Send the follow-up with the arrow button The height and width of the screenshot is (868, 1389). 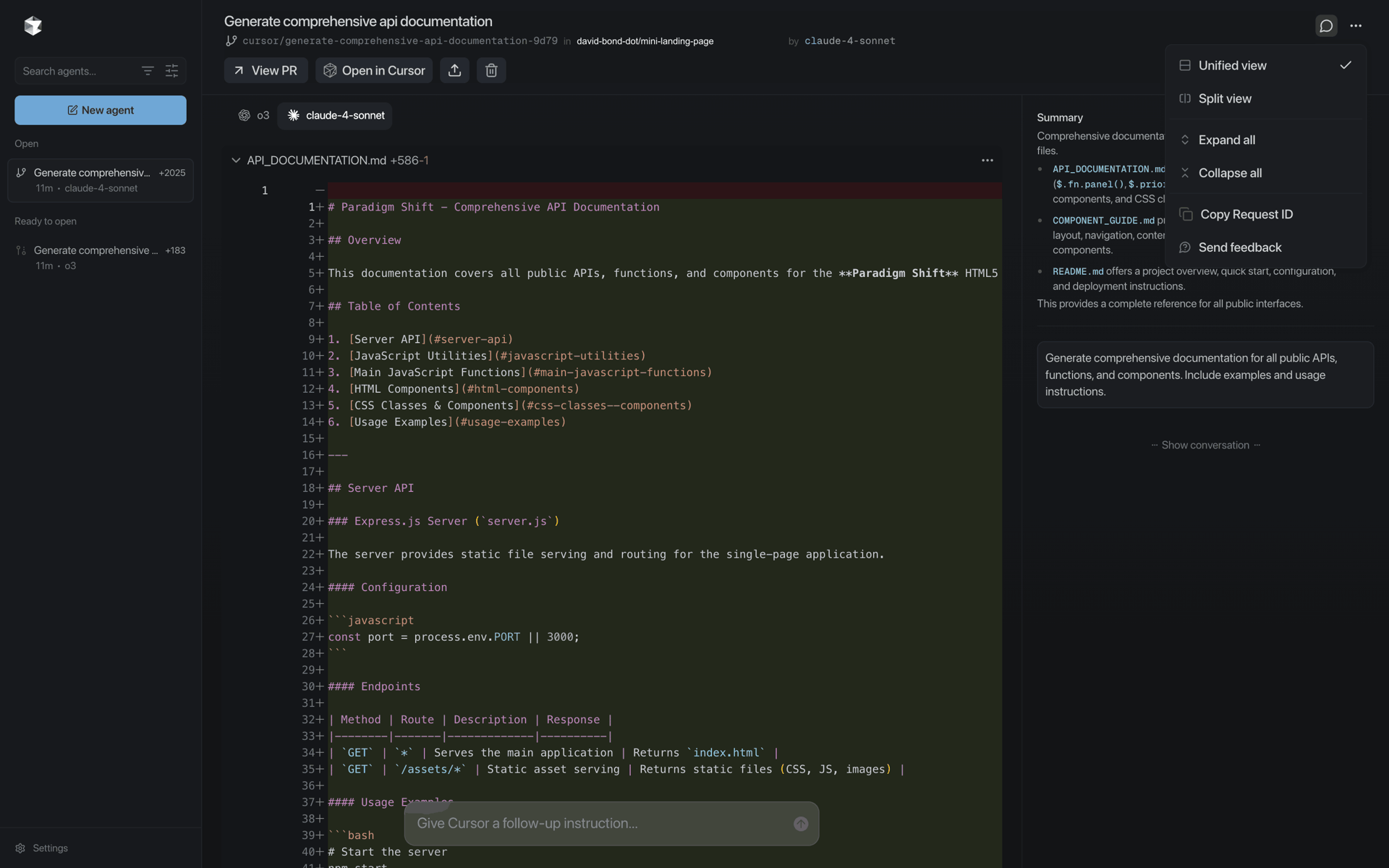pos(801,824)
